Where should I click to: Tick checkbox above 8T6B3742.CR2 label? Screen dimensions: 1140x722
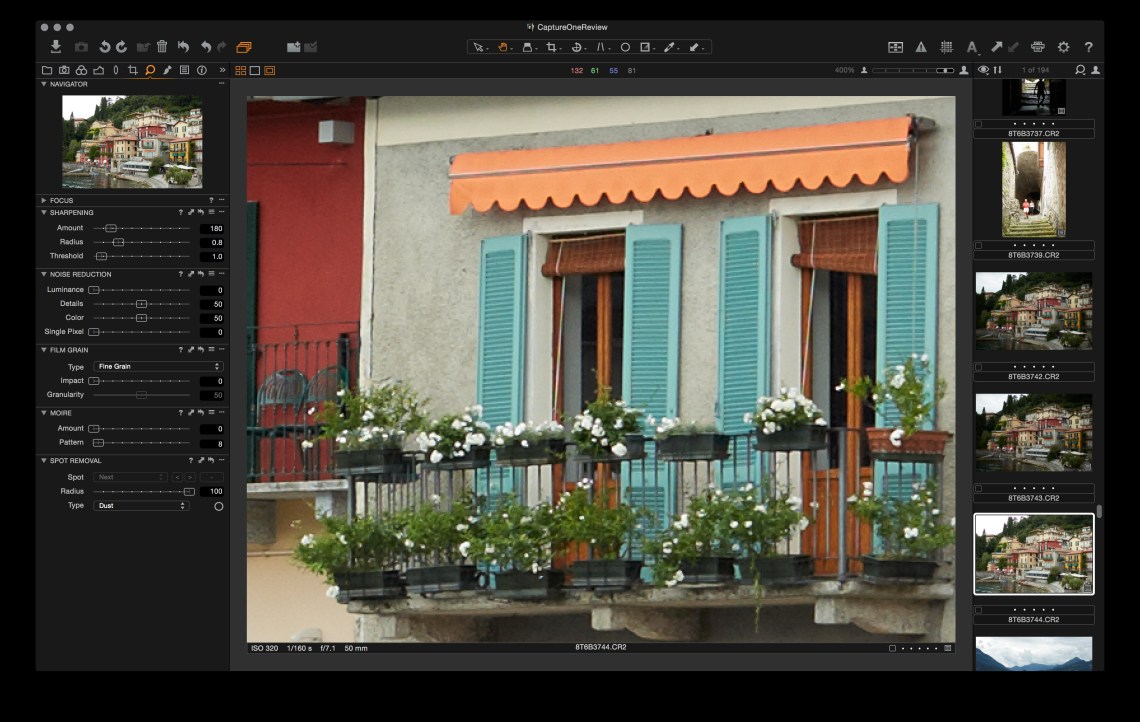tap(979, 366)
